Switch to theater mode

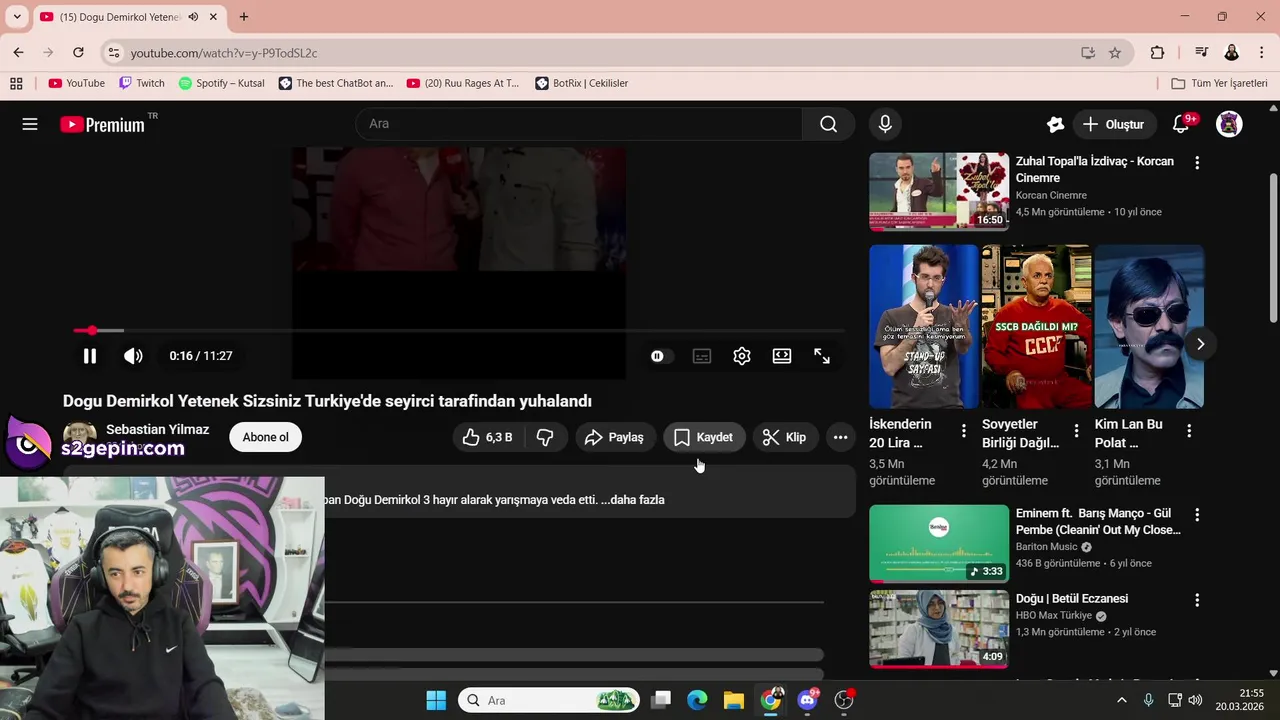click(782, 356)
